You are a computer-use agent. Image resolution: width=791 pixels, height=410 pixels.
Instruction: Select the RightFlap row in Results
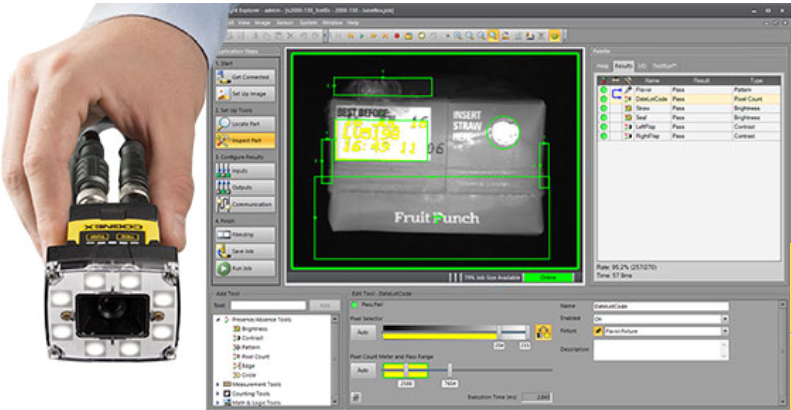[x=689, y=136]
